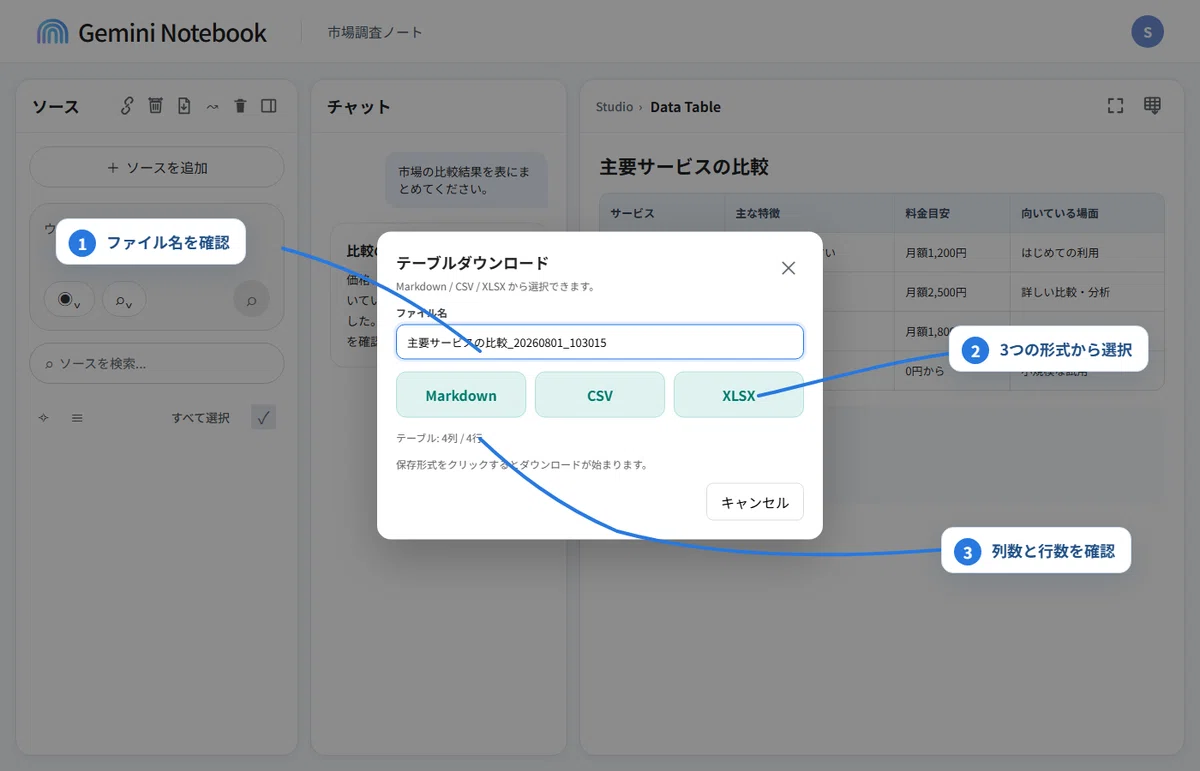Click the three-line list icon below the source search
1200x771 pixels.
pos(77,418)
